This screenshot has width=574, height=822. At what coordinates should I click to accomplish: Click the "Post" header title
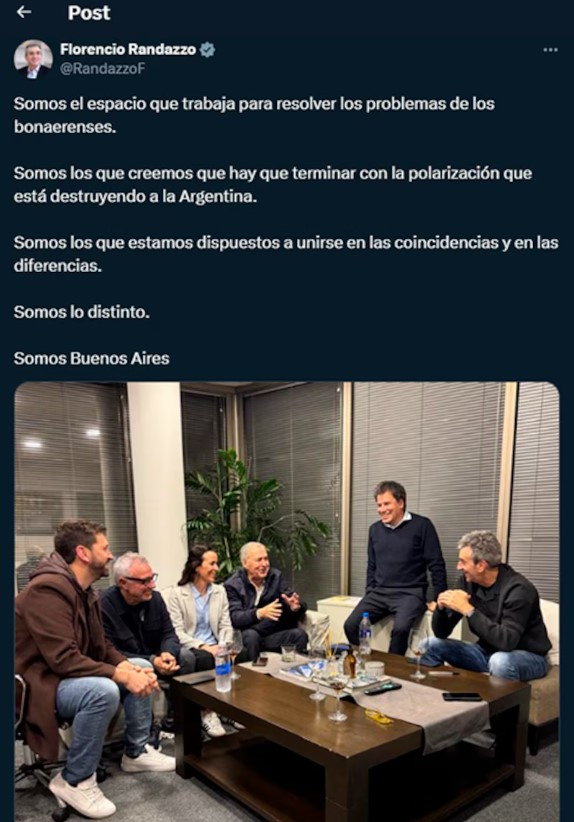pos(89,13)
